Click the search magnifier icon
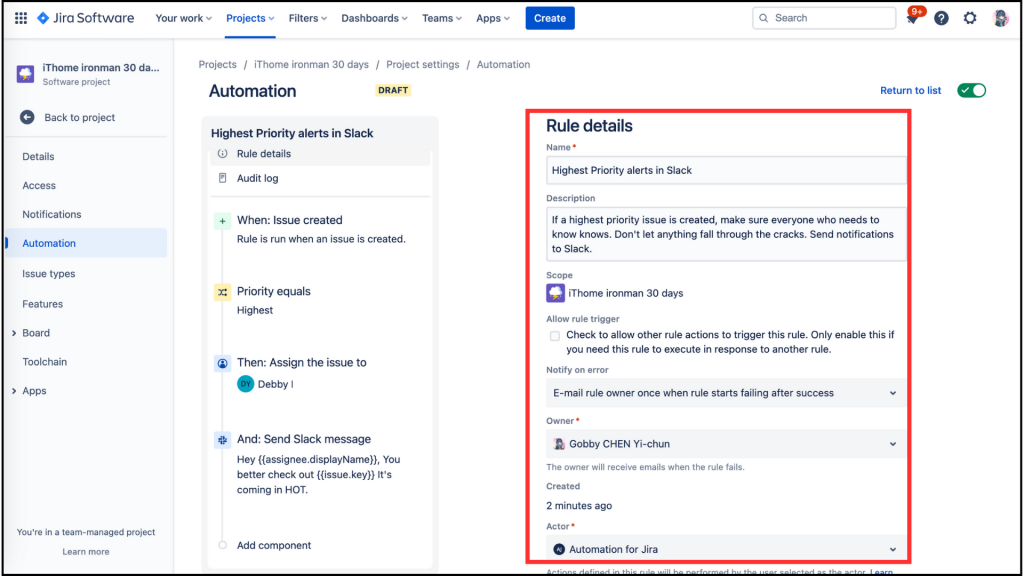The height and width of the screenshot is (576, 1024). [763, 18]
